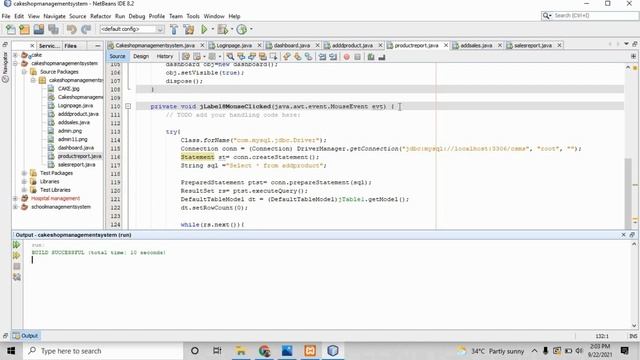Switch to the Files panel tab
Image resolution: width=640 pixels, height=360 pixels.
(x=70, y=46)
